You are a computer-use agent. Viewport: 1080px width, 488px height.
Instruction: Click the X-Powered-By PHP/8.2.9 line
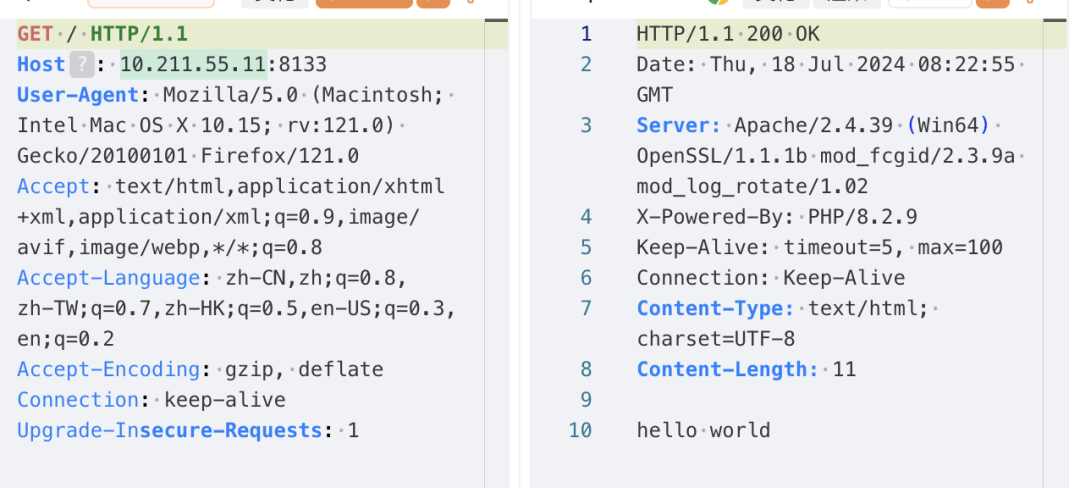[777, 218]
